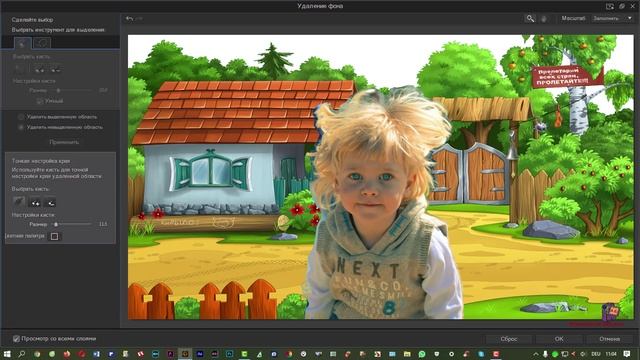The image size is (640, 360).
Task: Click the upper Размер brush size slider
Action: [x=71, y=90]
